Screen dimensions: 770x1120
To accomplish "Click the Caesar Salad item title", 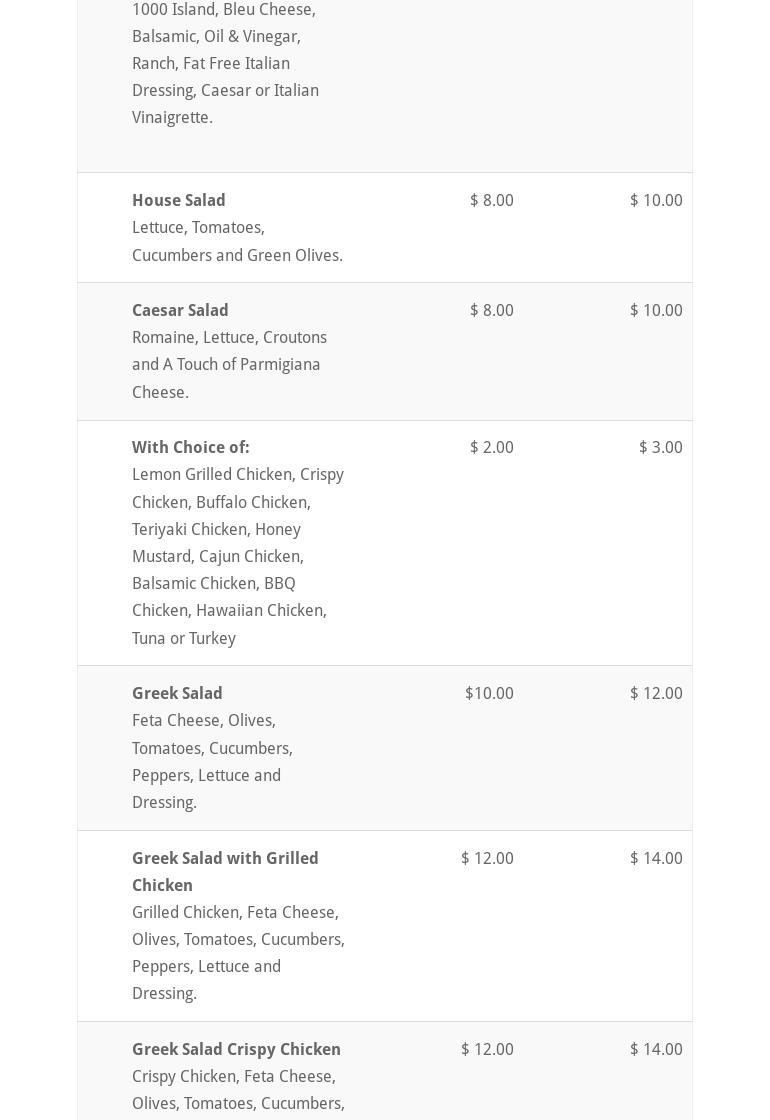I will (x=180, y=310).
